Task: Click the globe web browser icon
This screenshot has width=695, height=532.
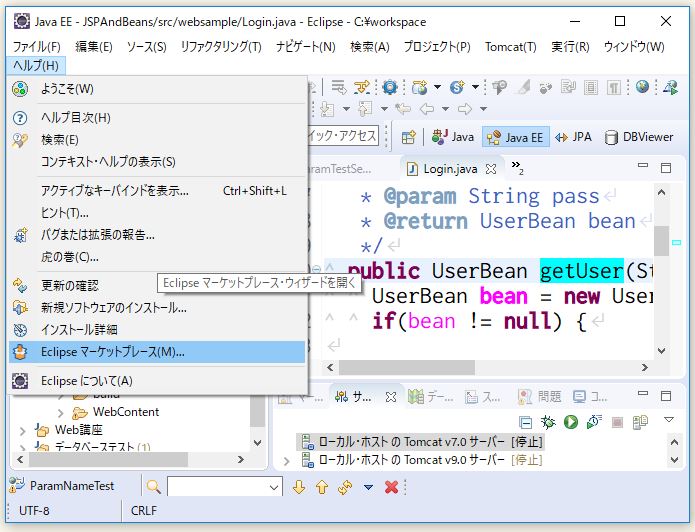Action: point(642,87)
